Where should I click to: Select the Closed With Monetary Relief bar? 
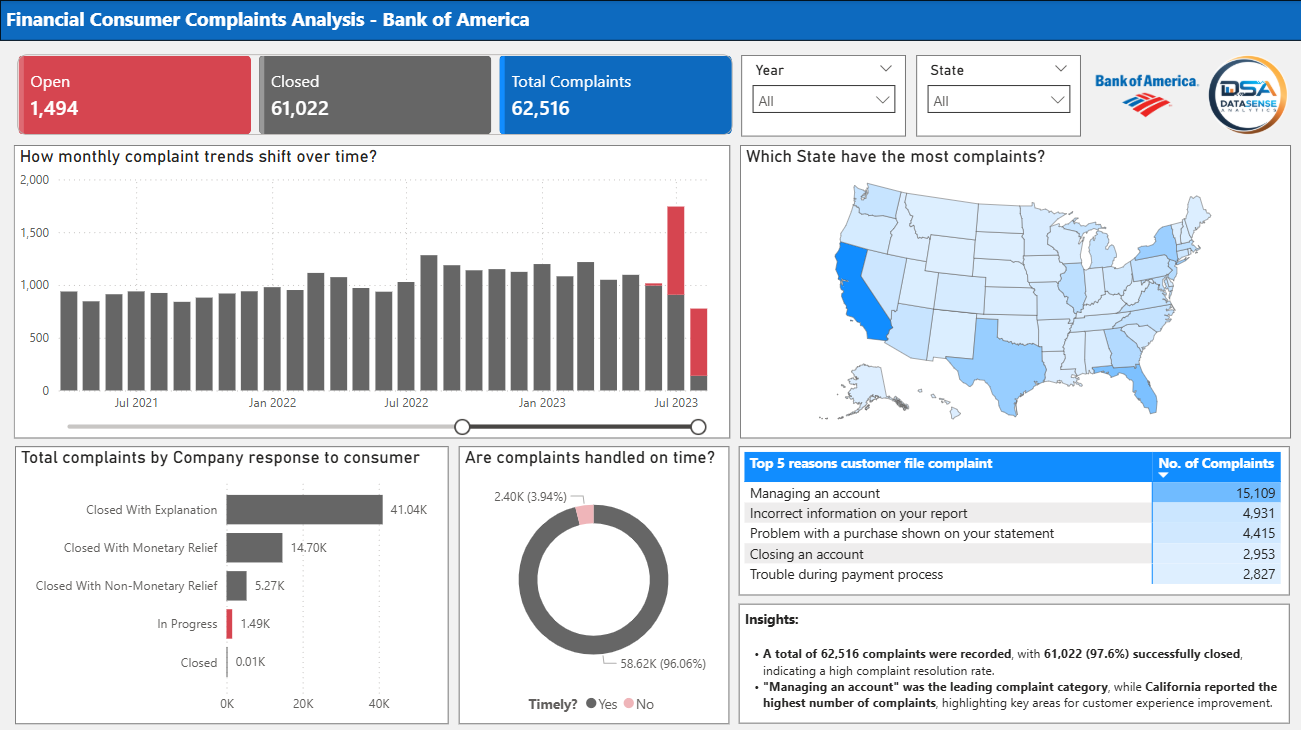click(254, 547)
